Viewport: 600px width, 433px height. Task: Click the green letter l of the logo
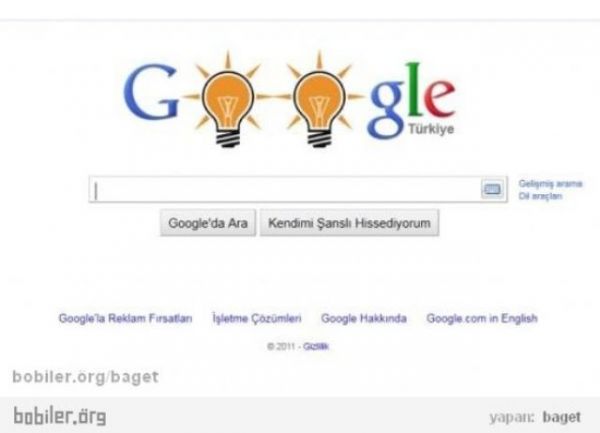pyautogui.click(x=414, y=89)
